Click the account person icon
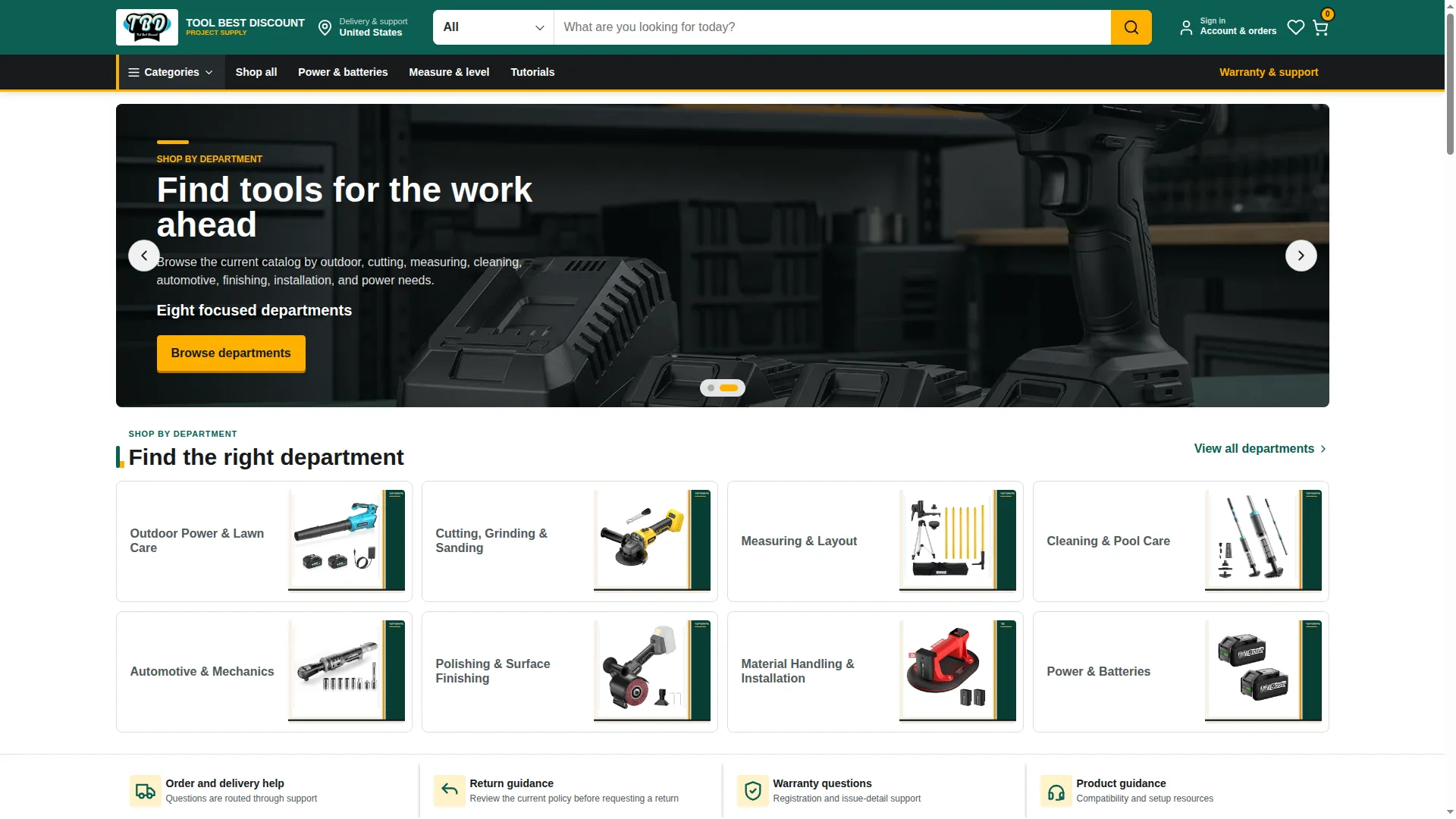Screen dimensions: 1456x819 click(1186, 27)
